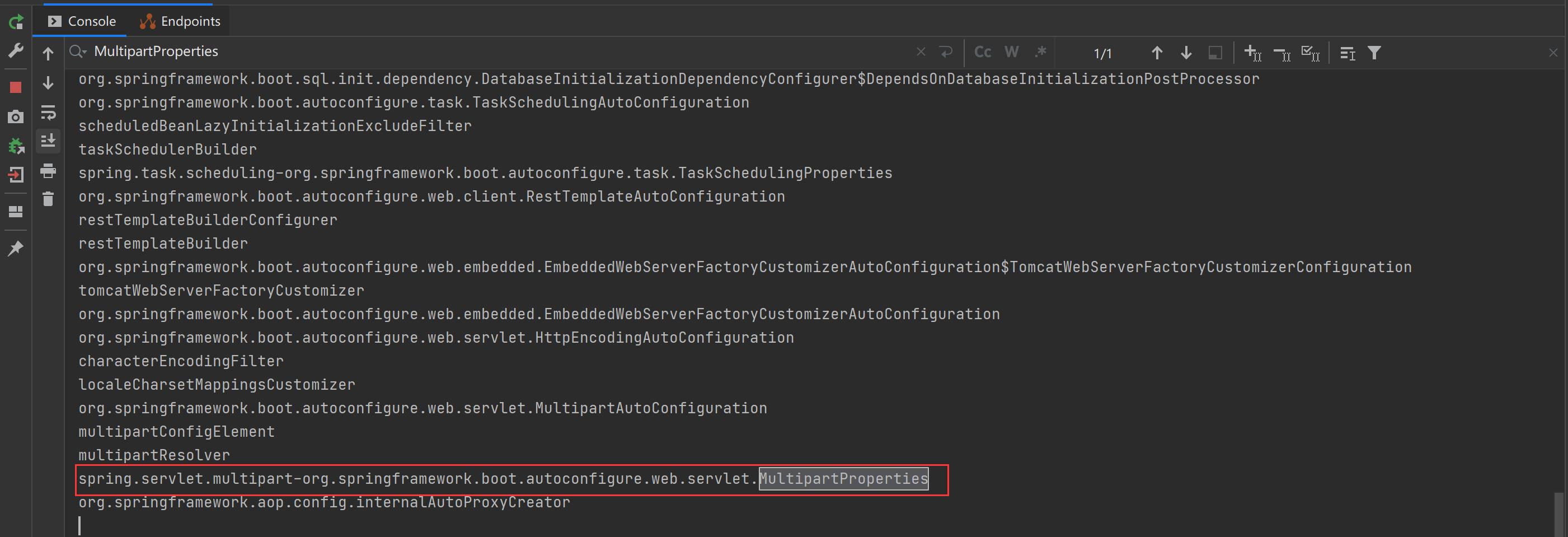Pin the tab with pushpin icon
The image size is (1568, 537).
(x=16, y=248)
